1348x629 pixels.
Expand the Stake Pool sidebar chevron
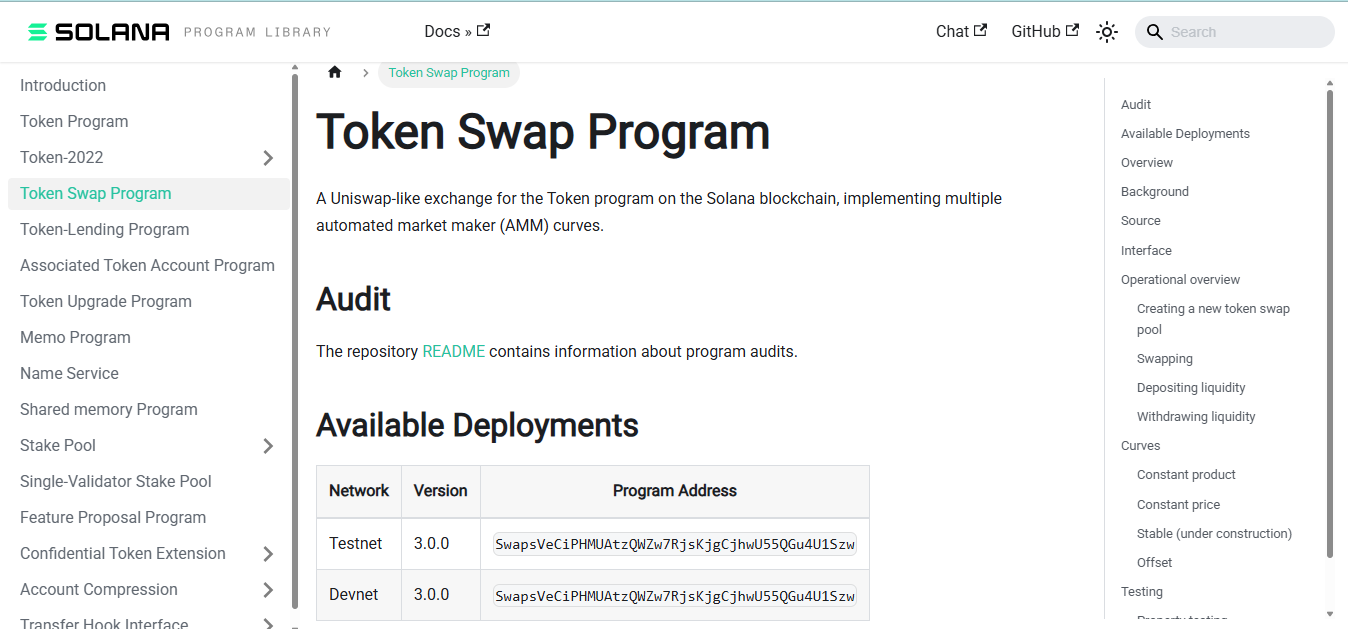pos(268,446)
